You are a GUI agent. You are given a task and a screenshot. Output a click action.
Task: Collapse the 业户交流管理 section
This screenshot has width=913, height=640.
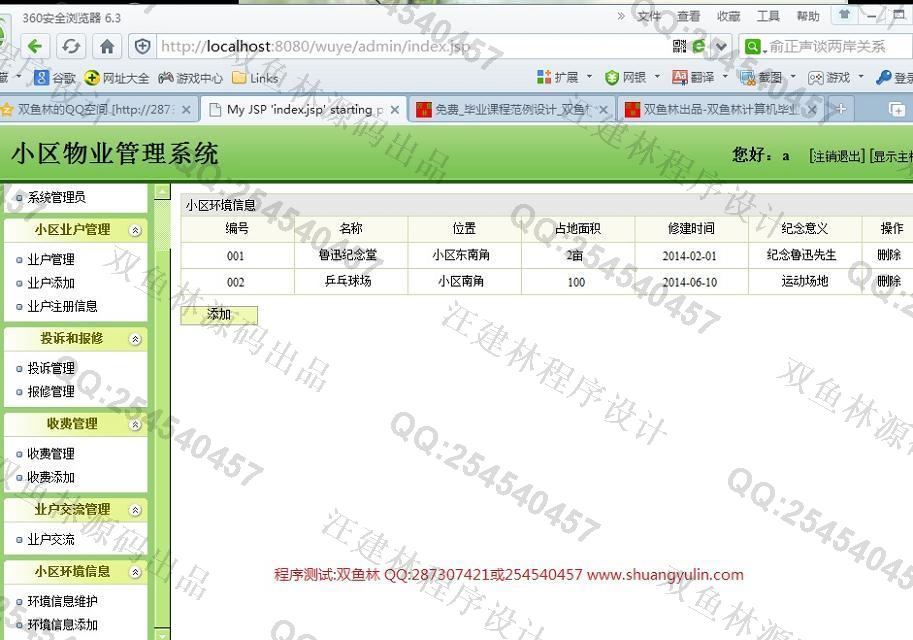pyautogui.click(x=135, y=511)
